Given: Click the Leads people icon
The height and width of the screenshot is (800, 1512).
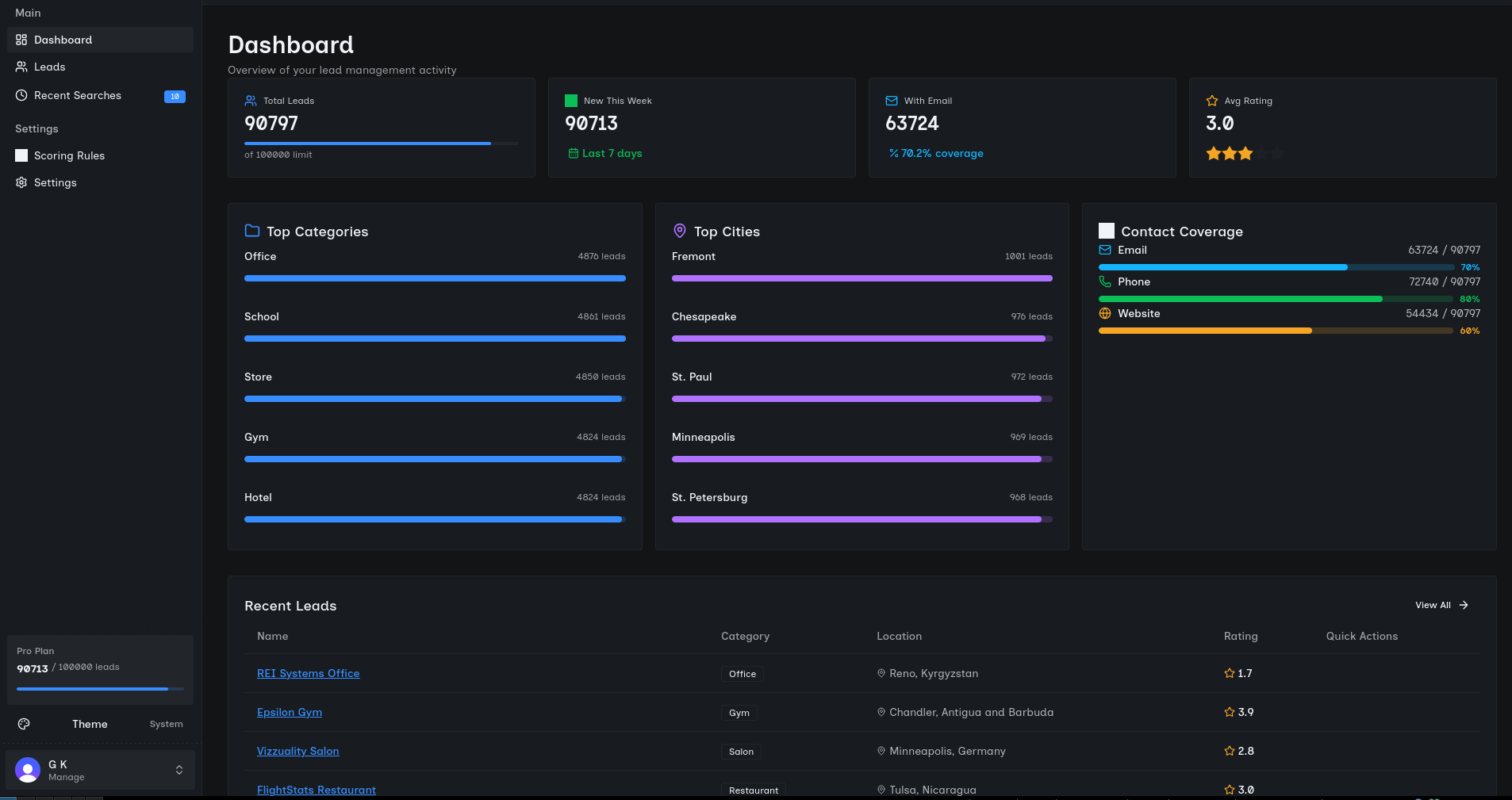Looking at the screenshot, I should click(21, 67).
